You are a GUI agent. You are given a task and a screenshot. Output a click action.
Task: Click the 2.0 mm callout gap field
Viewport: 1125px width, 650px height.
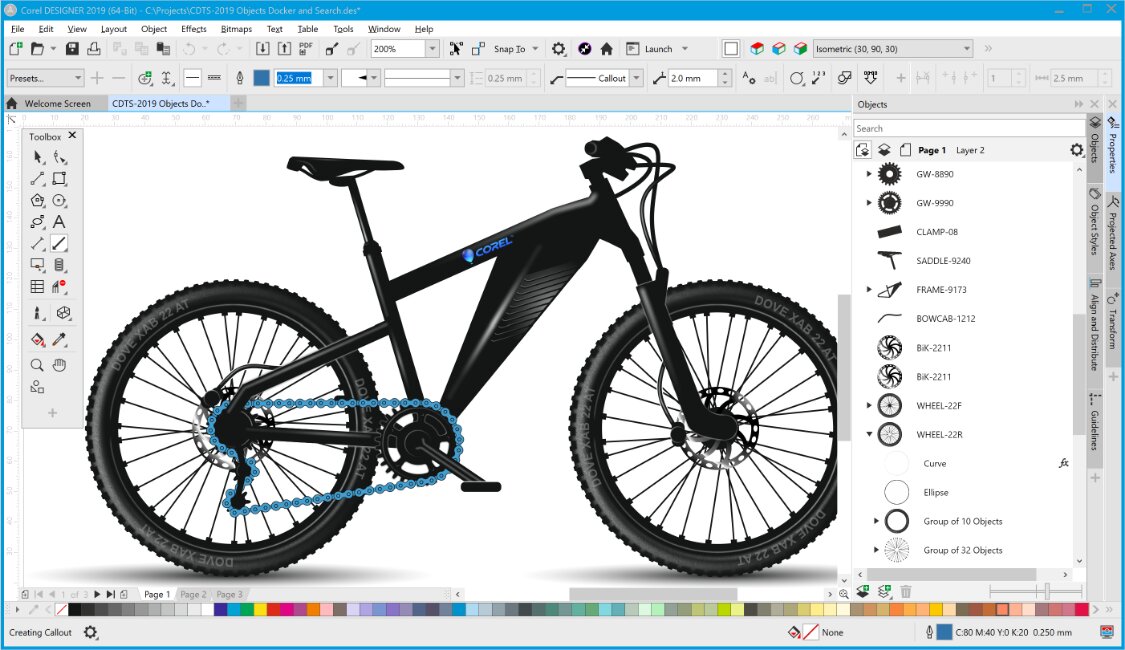coord(692,78)
